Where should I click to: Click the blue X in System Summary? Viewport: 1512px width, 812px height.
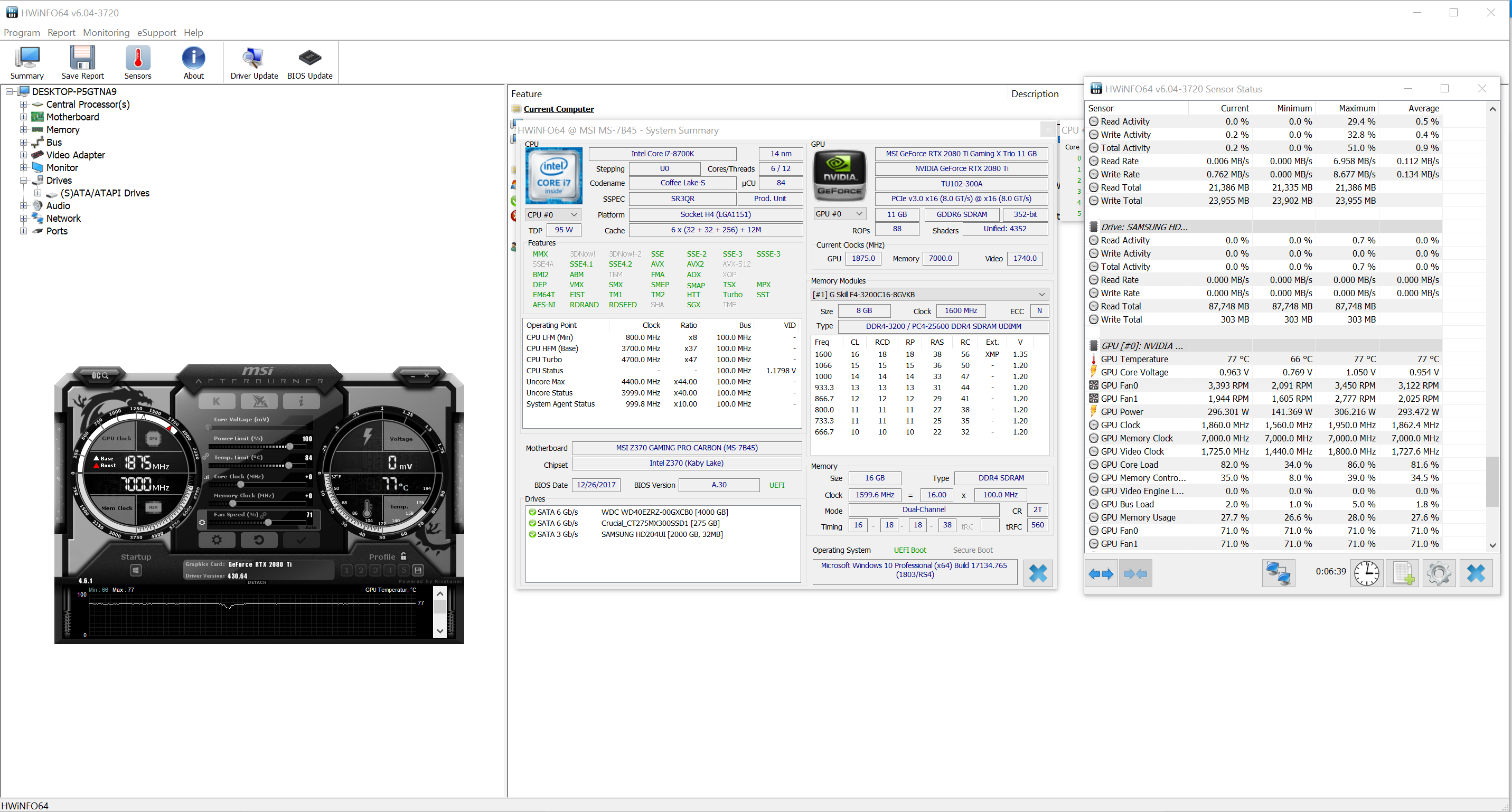(1038, 573)
